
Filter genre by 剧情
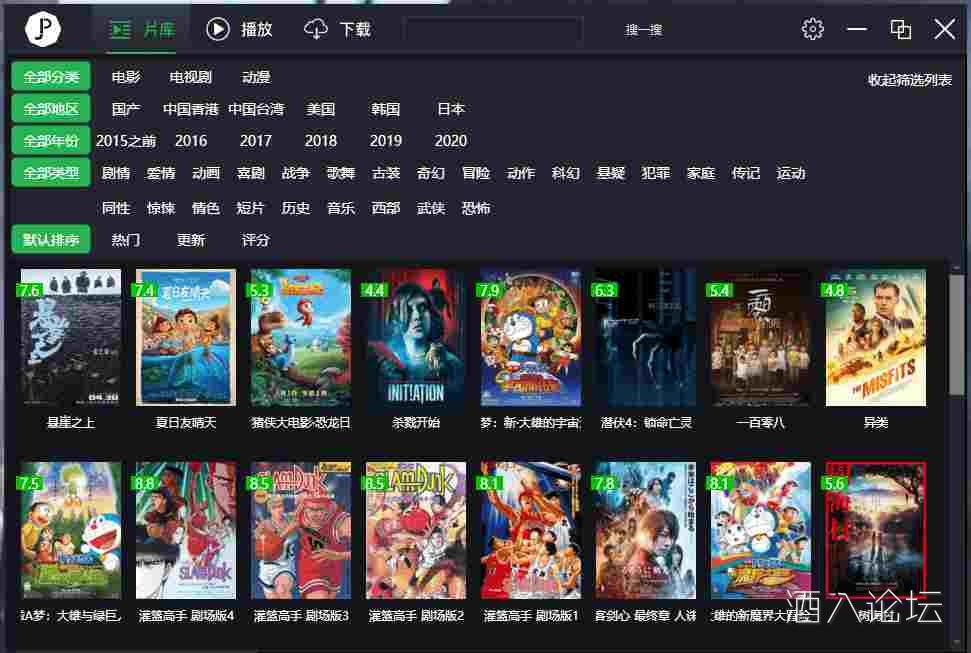click(x=116, y=173)
